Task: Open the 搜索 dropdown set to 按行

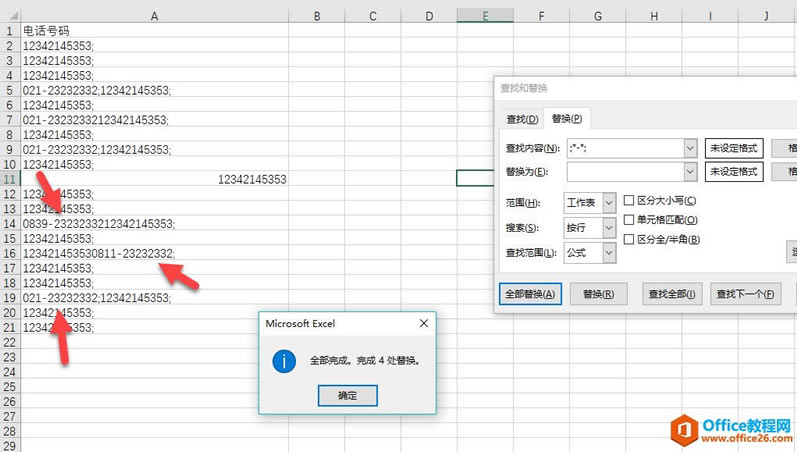Action: coord(609,228)
